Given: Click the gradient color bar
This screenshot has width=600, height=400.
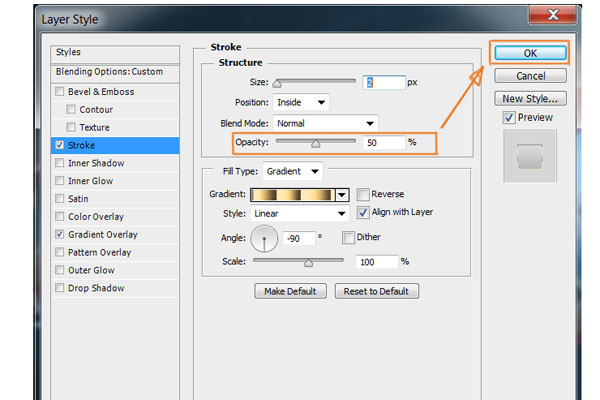Looking at the screenshot, I should tap(293, 195).
